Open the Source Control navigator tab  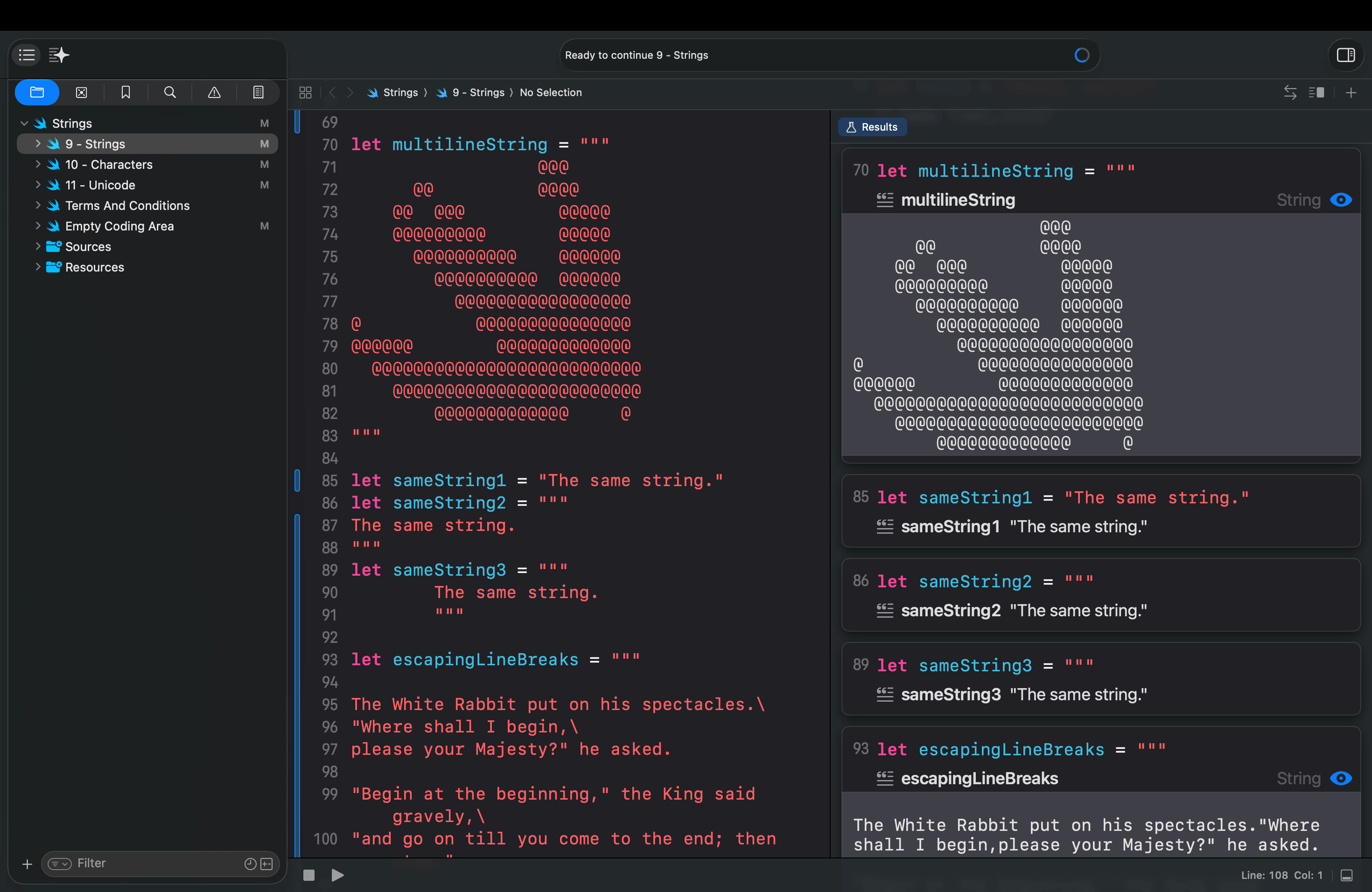point(81,92)
